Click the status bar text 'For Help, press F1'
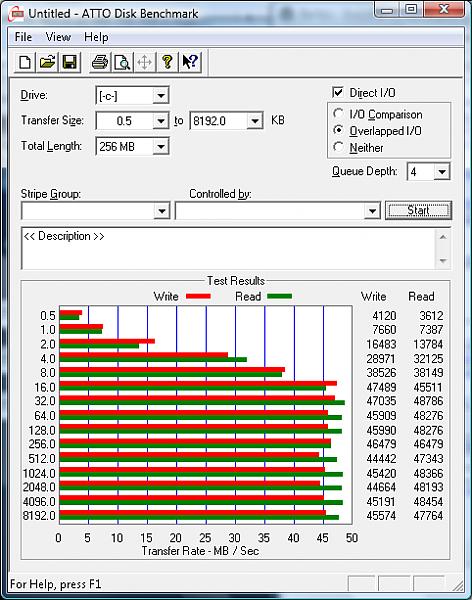Image resolution: width=472 pixels, height=600 pixels. [x=56, y=584]
